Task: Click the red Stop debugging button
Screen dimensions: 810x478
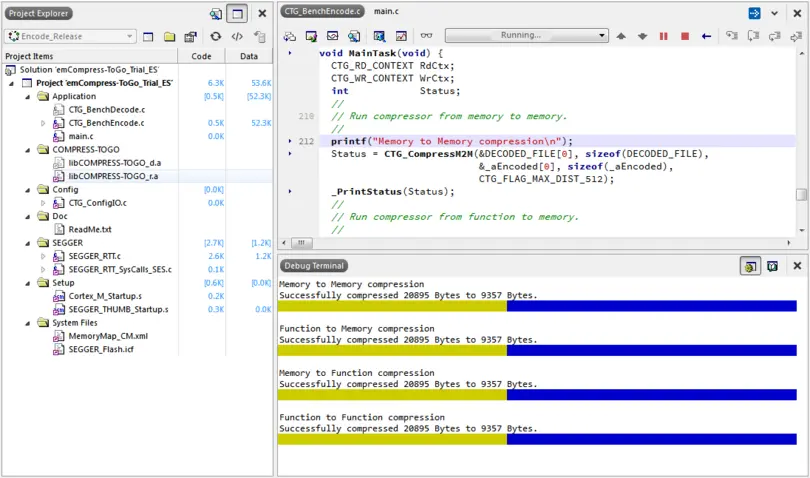Action: 685,36
